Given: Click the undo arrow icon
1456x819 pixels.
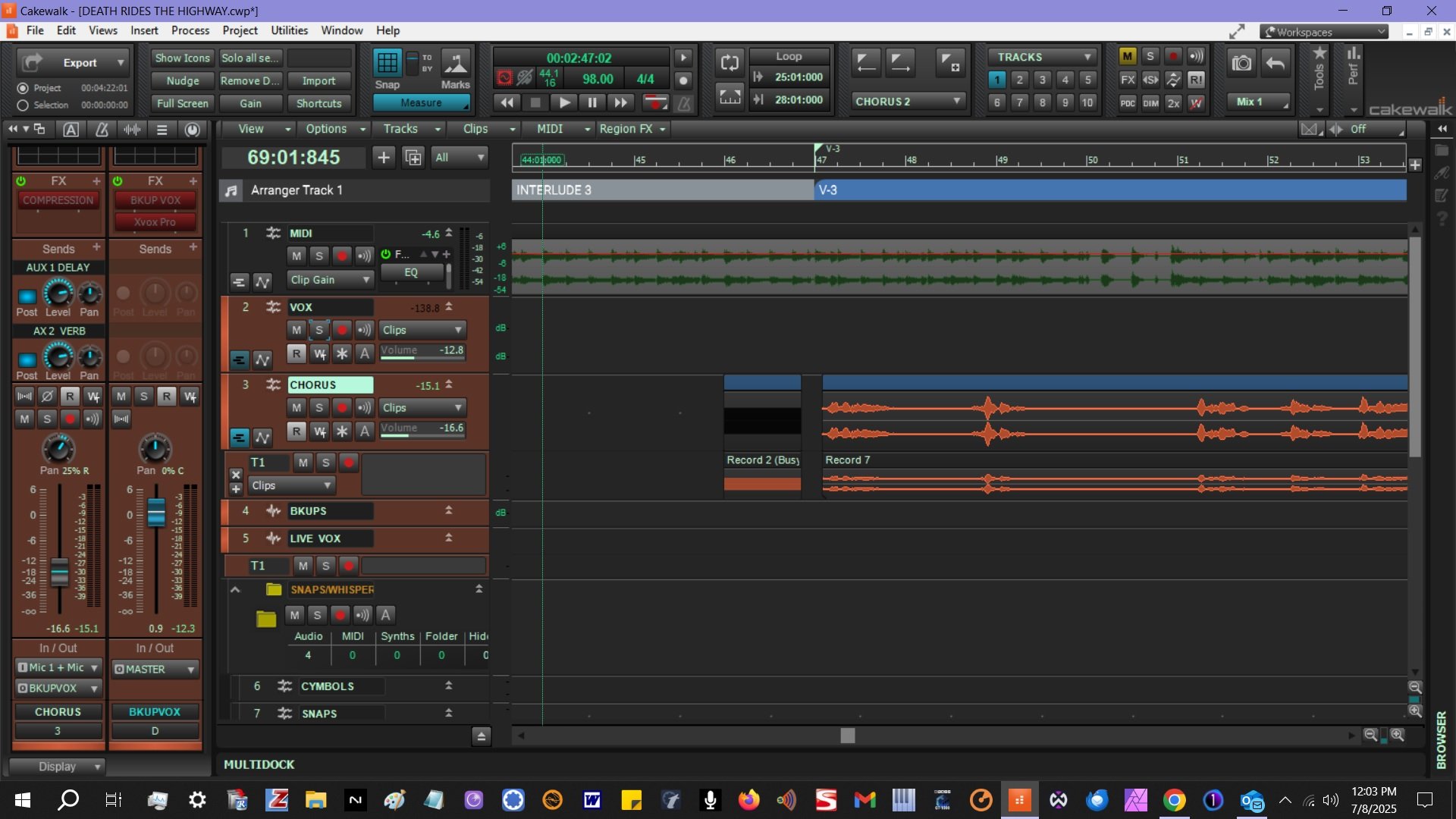Looking at the screenshot, I should (1276, 63).
